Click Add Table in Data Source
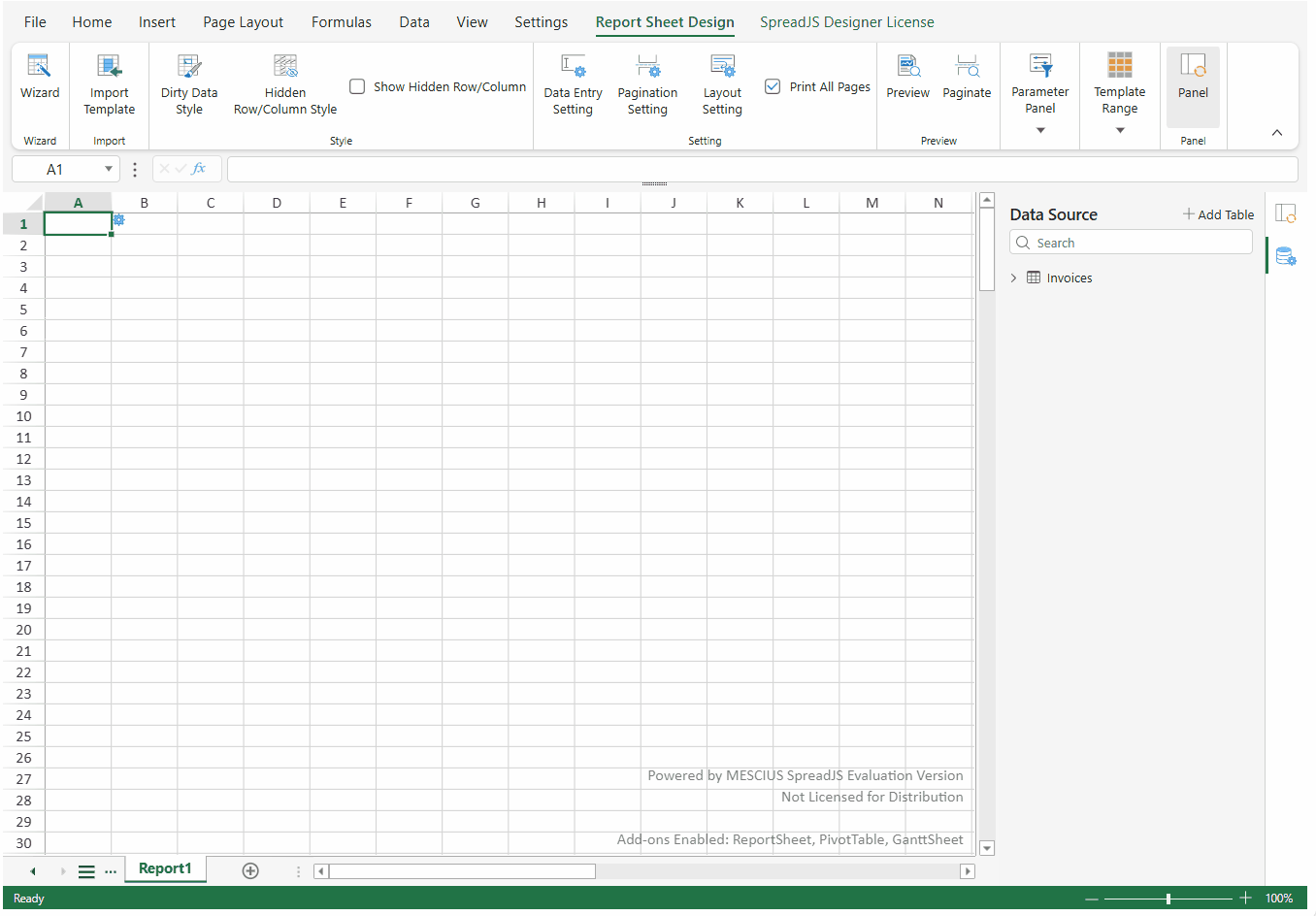The width and height of the screenshot is (1316, 916). tap(1218, 214)
